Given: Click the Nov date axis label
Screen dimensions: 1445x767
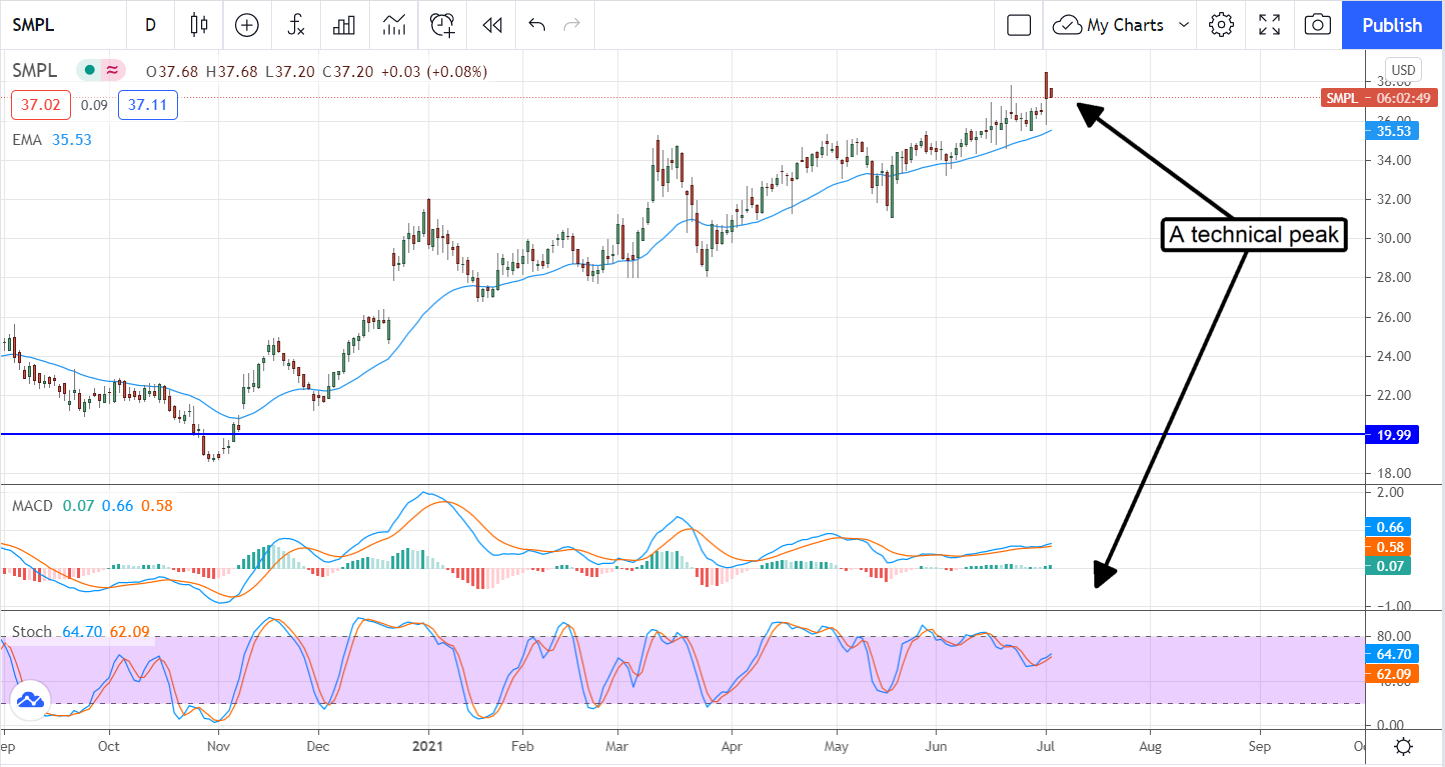Looking at the screenshot, I should pyautogui.click(x=217, y=746).
